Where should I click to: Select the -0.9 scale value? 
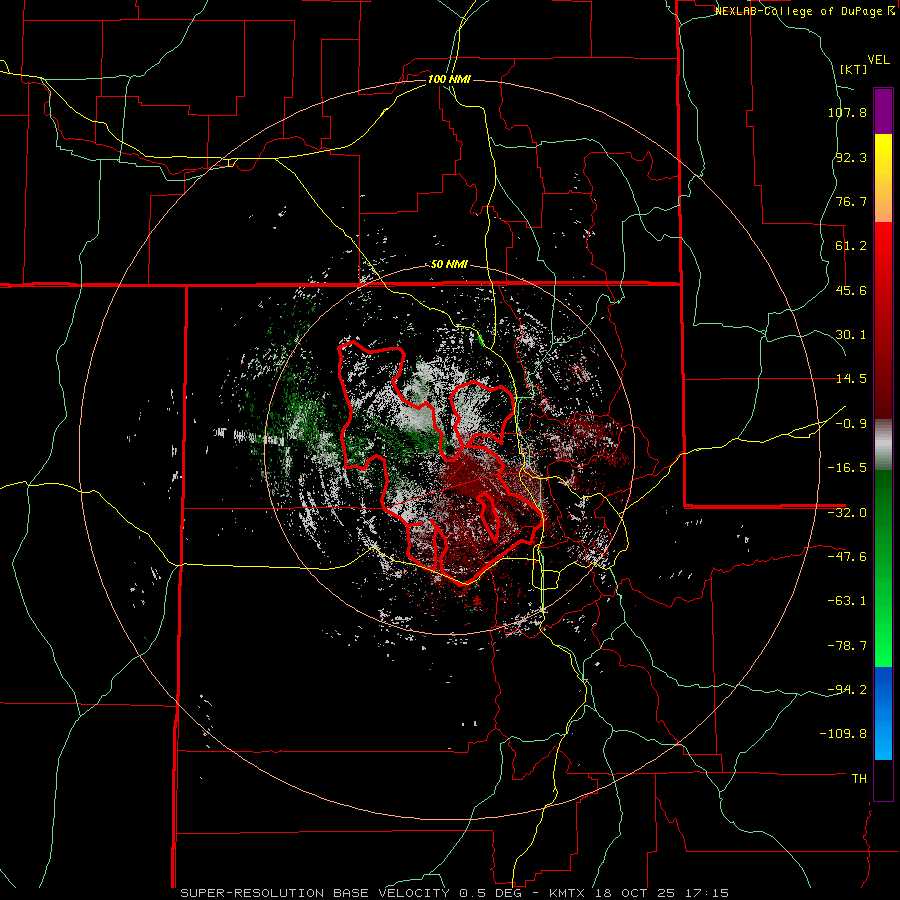[851, 424]
